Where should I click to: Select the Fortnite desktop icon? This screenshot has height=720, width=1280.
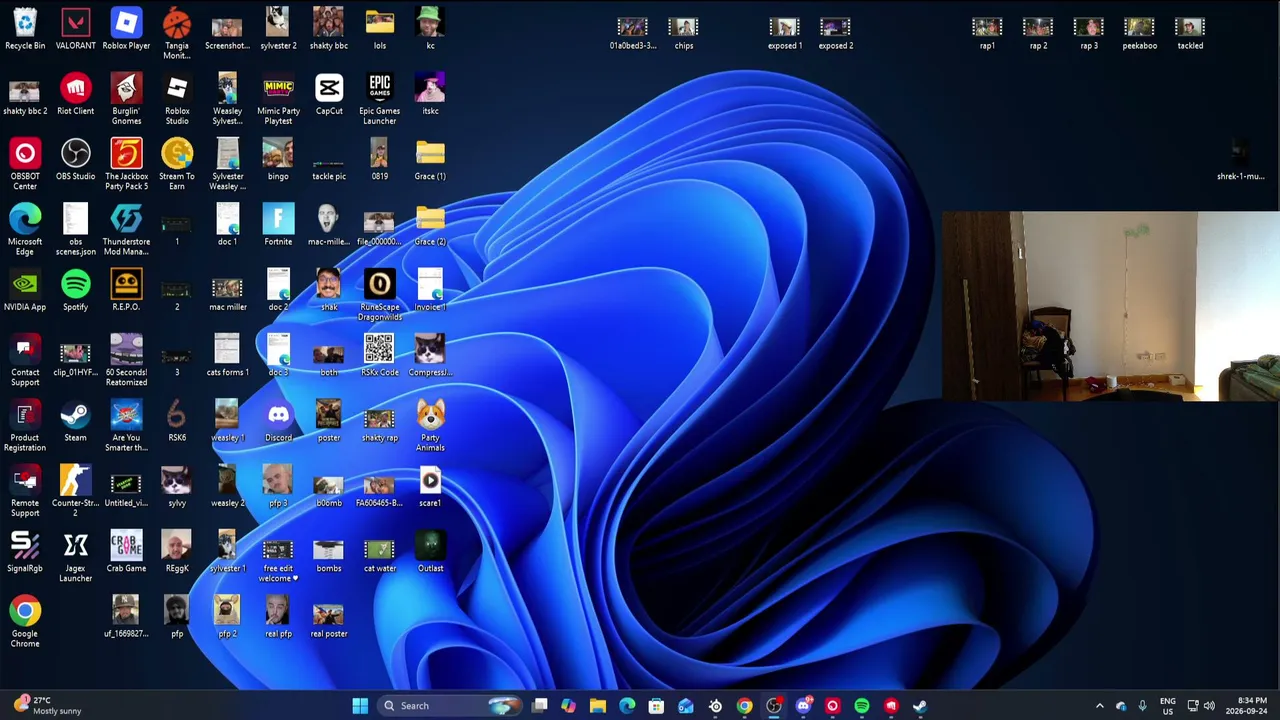(278, 225)
